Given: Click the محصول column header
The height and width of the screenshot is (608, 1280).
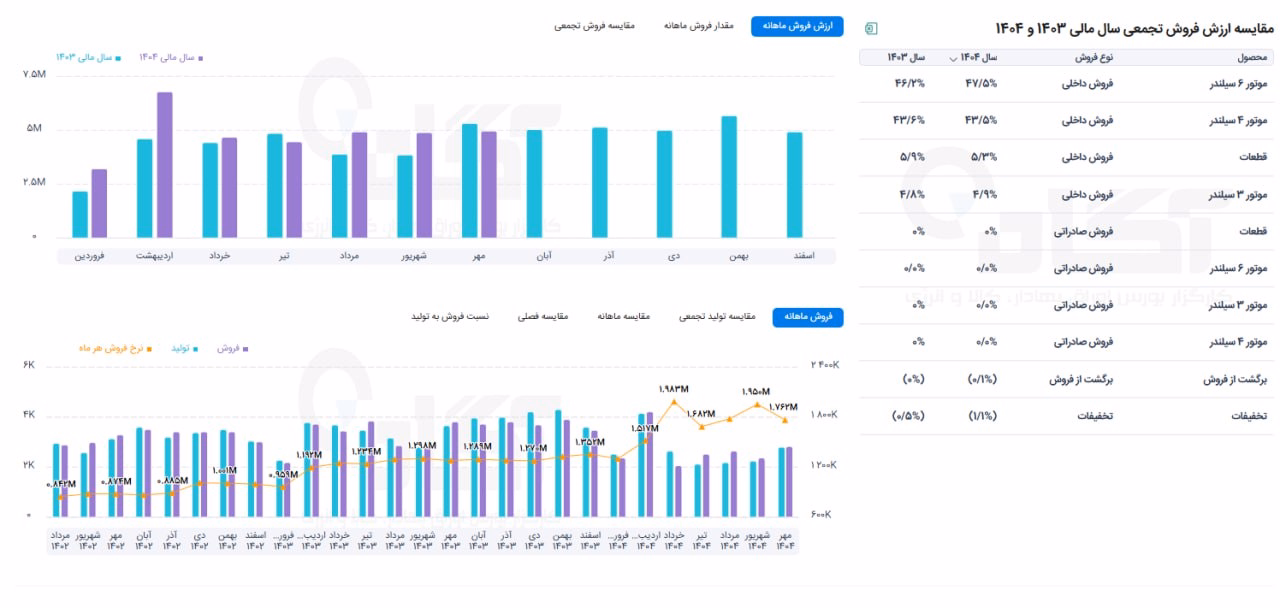Looking at the screenshot, I should pos(1253,58).
